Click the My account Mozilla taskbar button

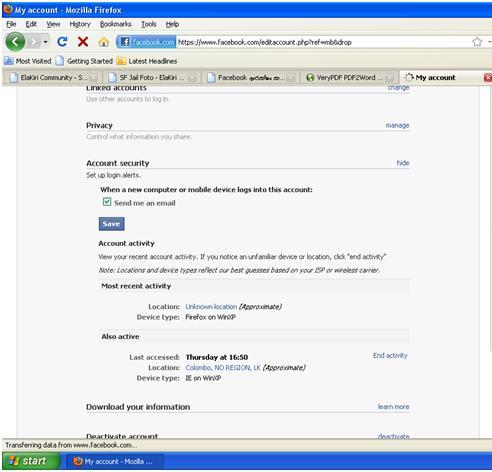(x=115, y=461)
